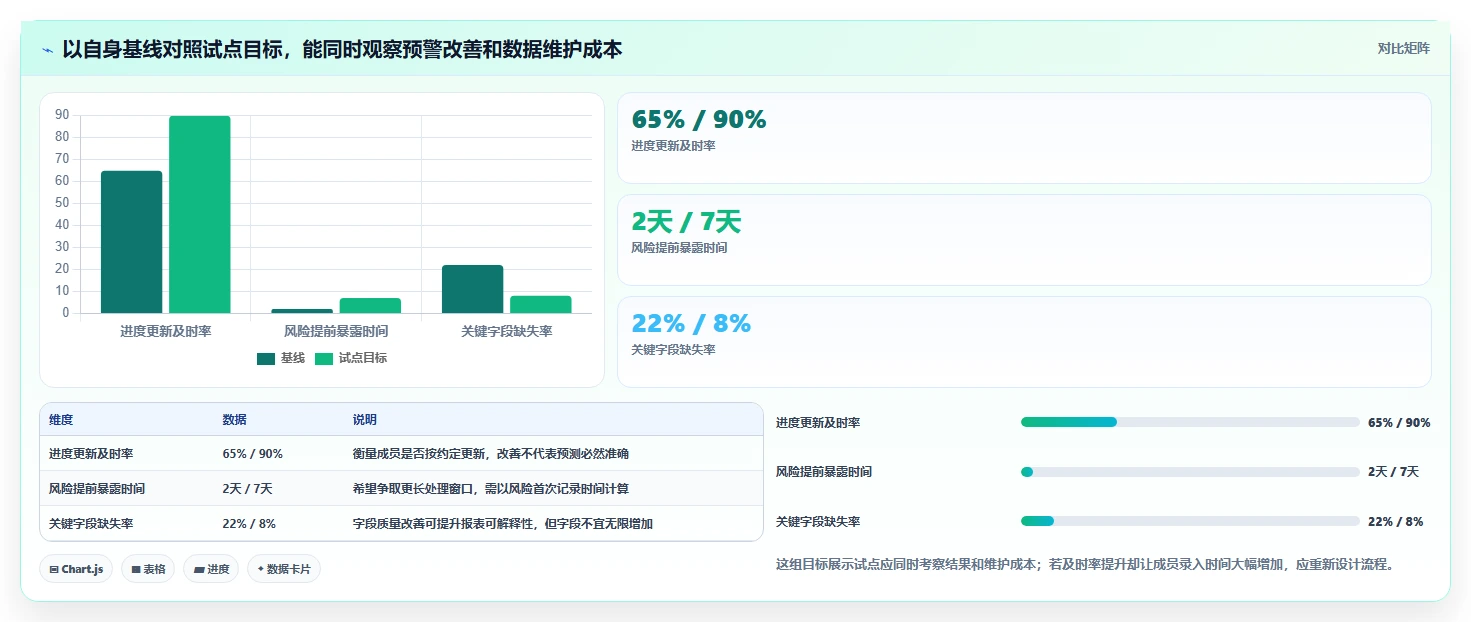Click the 进度 chip
The height and width of the screenshot is (622, 1471).
pyautogui.click(x=211, y=569)
